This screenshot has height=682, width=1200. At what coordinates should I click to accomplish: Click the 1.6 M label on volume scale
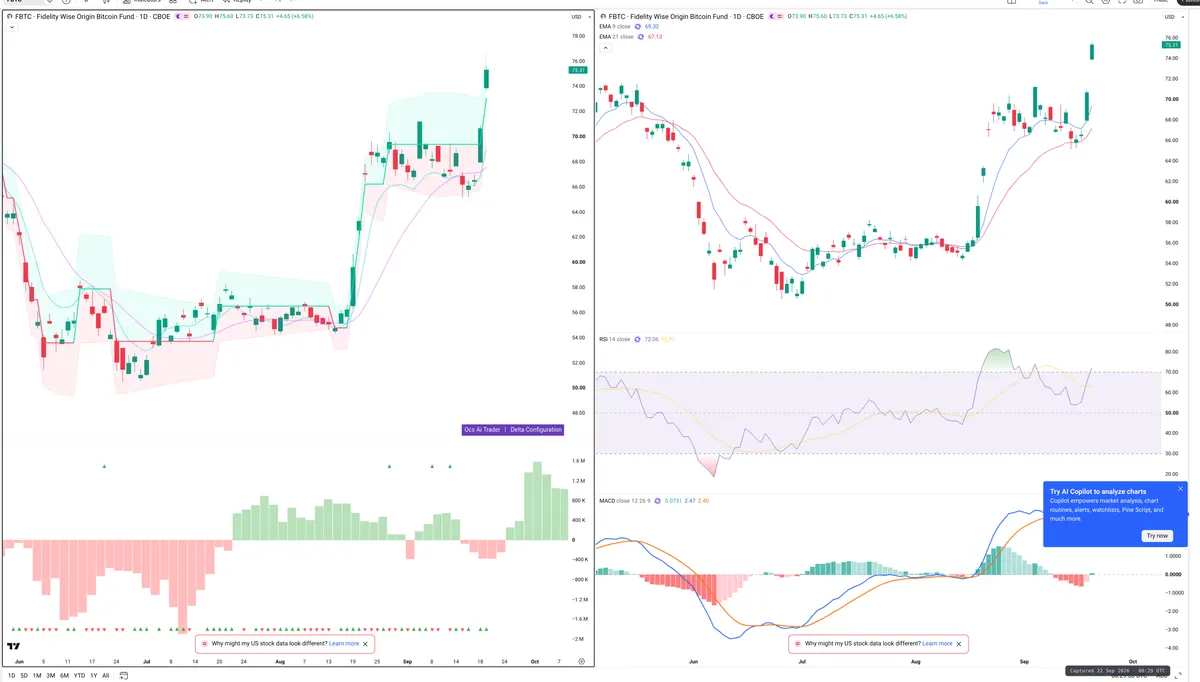(x=578, y=461)
